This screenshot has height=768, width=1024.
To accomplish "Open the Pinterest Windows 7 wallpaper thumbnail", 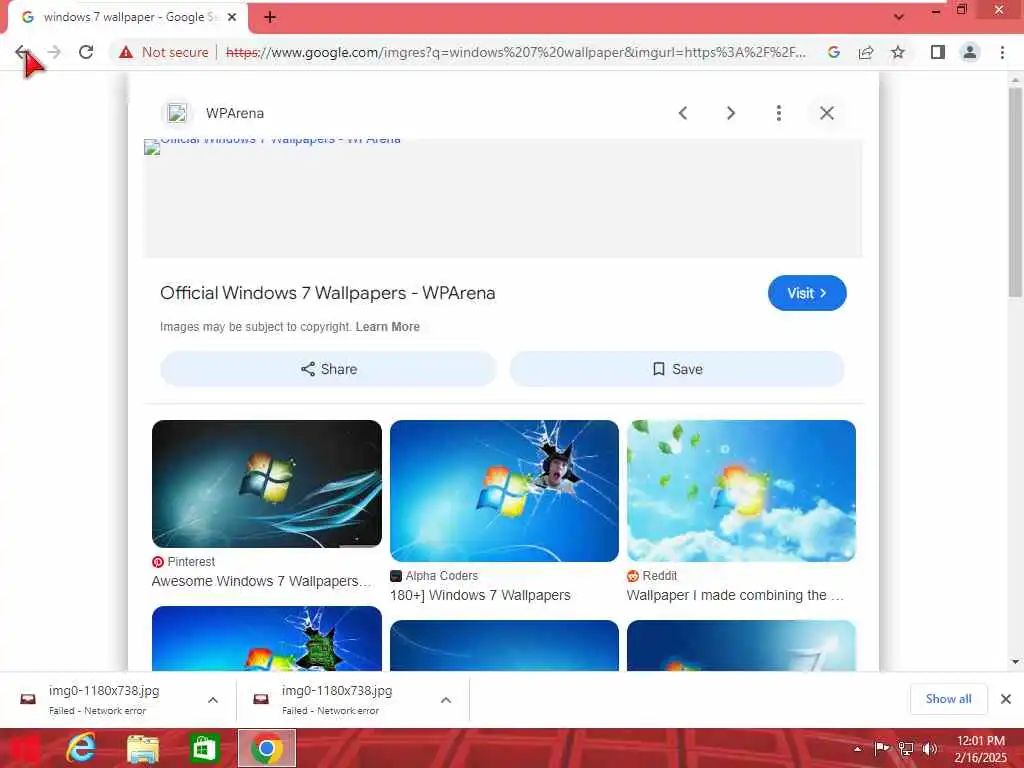I will pos(267,484).
